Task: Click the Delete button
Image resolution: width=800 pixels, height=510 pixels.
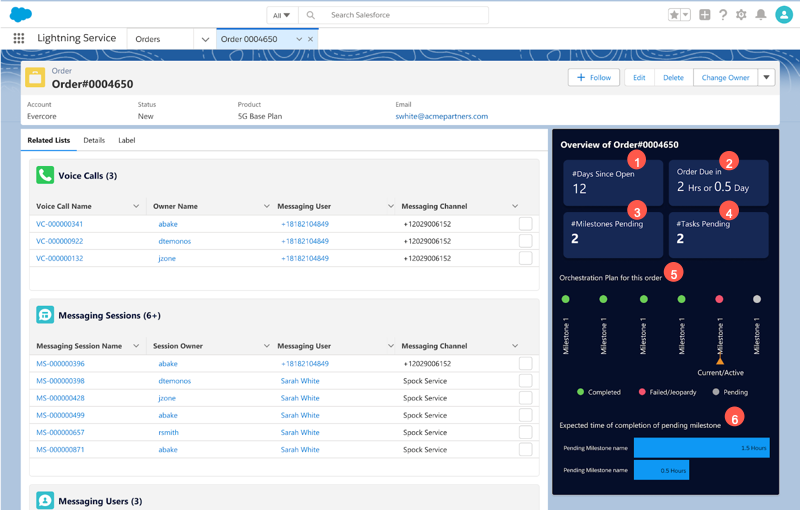Action: (673, 78)
